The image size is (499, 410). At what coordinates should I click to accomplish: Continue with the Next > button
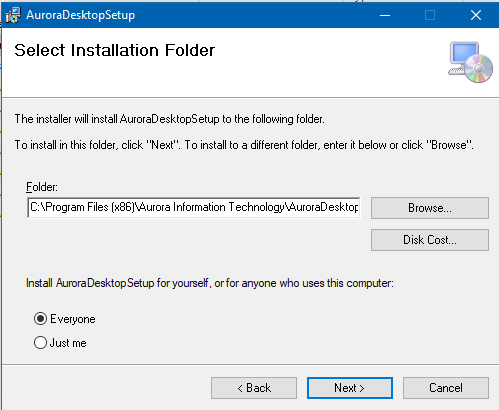tap(350, 388)
